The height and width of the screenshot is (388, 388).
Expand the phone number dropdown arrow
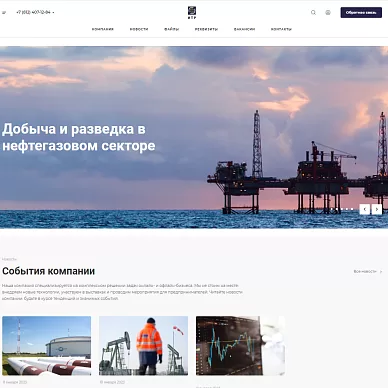(x=53, y=13)
